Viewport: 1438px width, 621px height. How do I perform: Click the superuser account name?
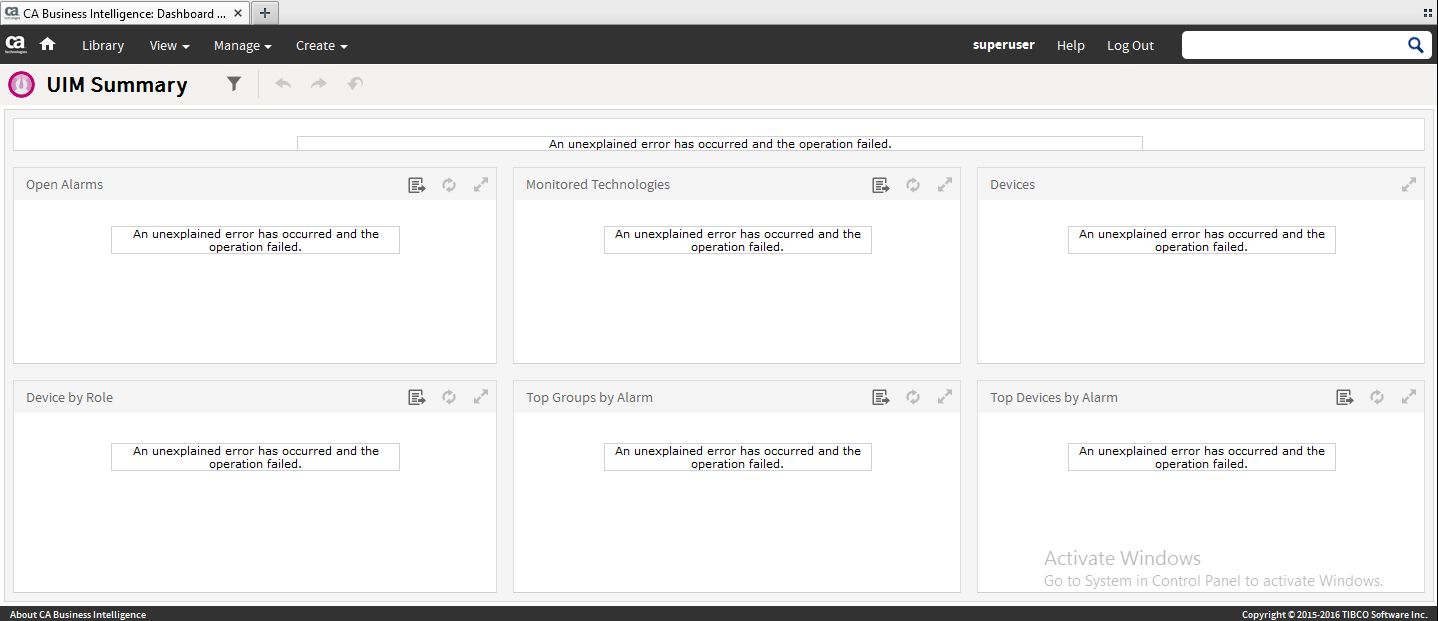pos(1004,45)
